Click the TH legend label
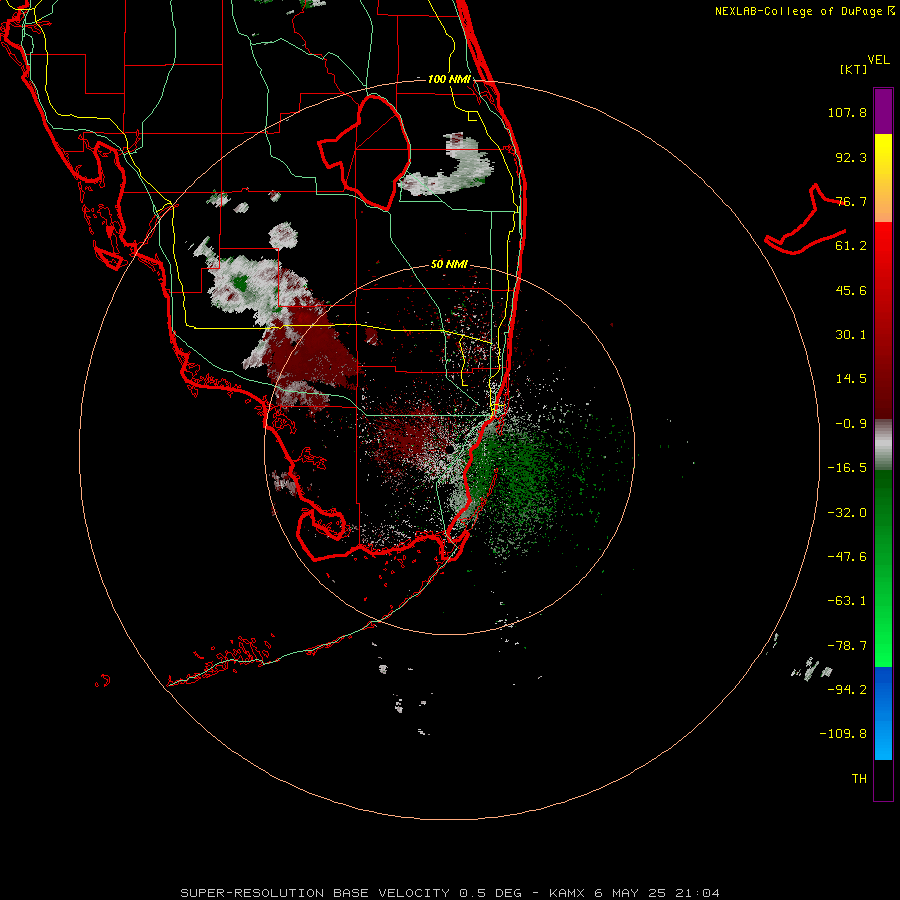This screenshot has width=900, height=900. pos(859,779)
